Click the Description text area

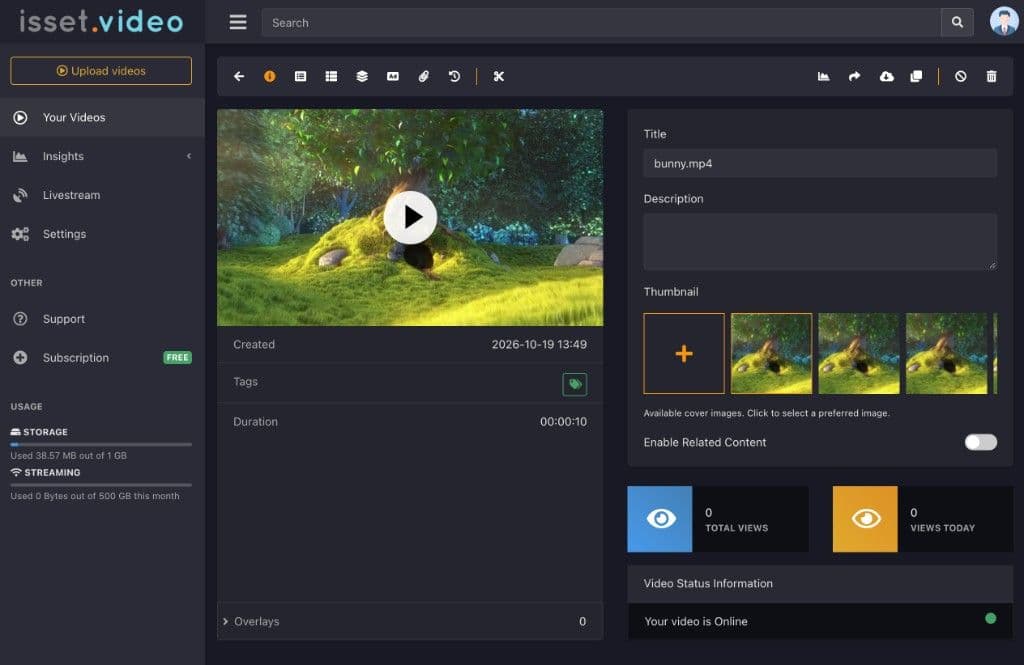(820, 242)
